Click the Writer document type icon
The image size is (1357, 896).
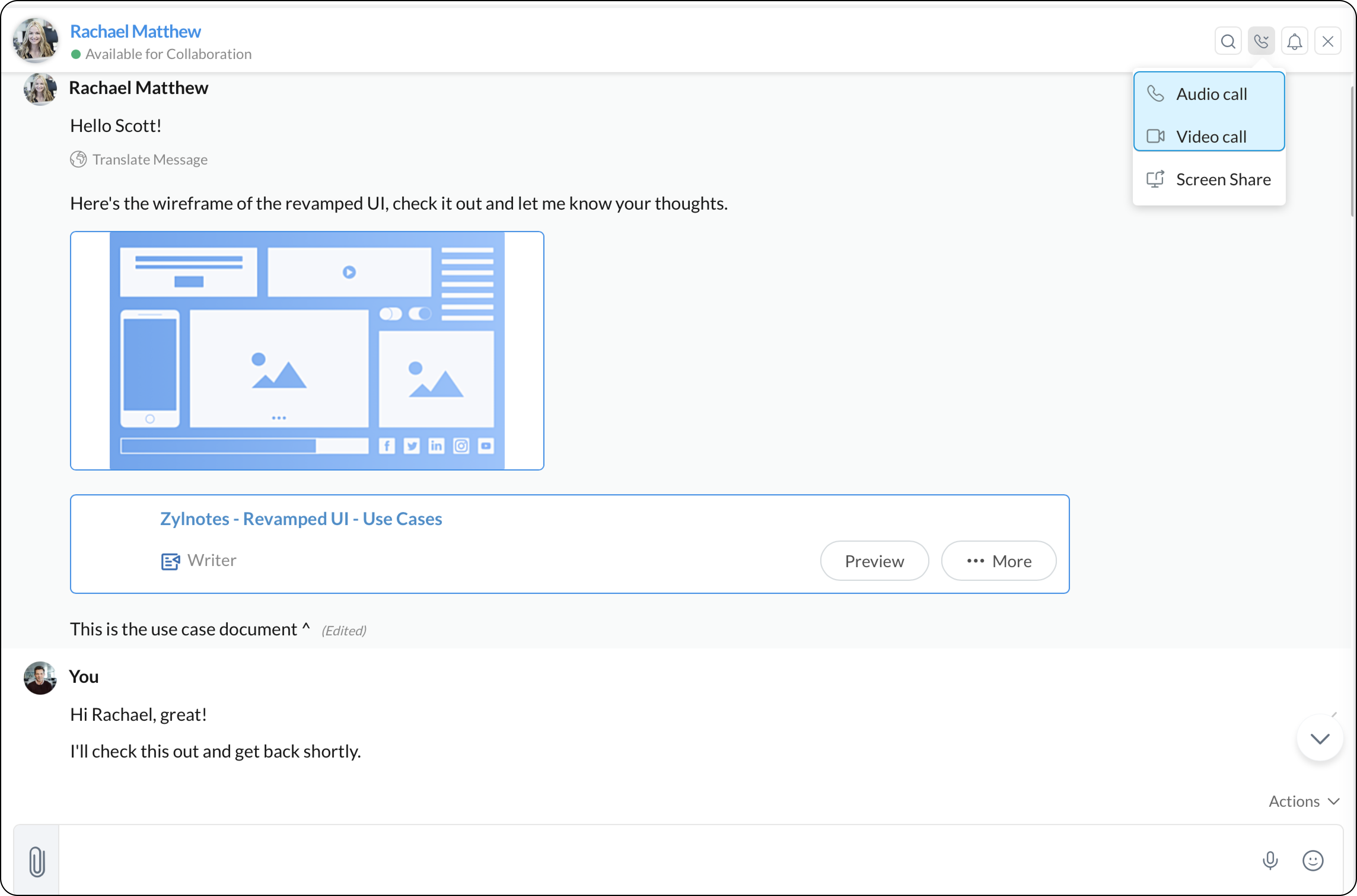[x=170, y=561]
